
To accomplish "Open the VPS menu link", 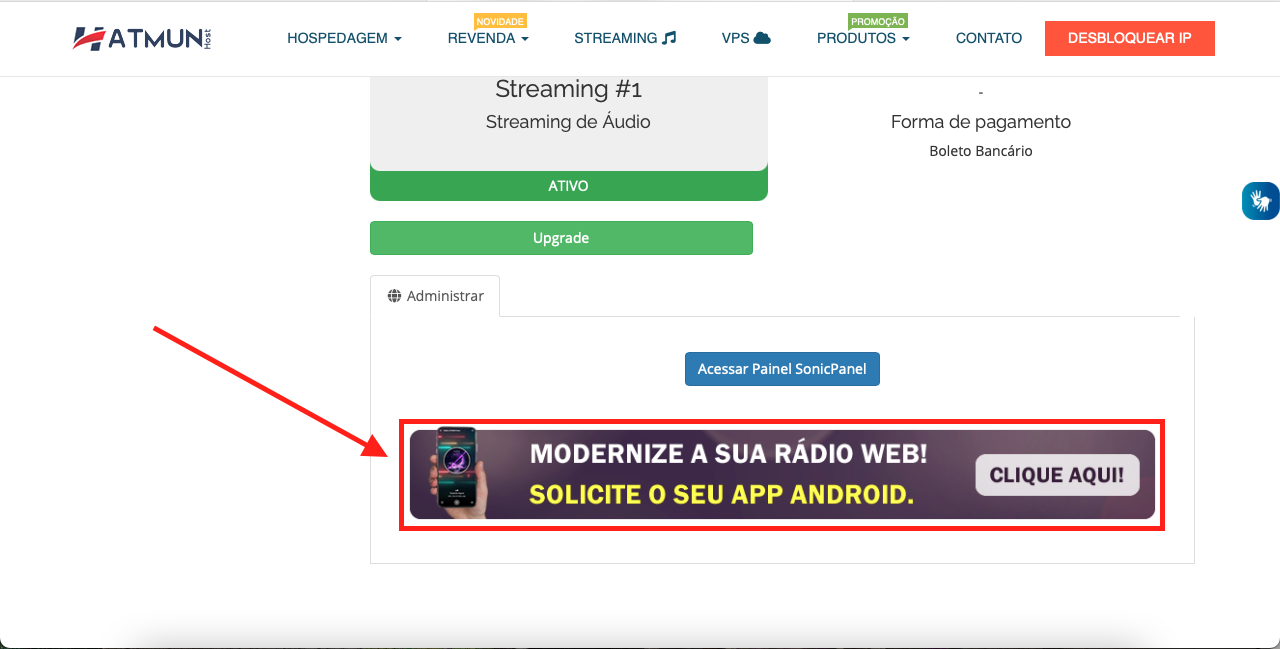I will coord(746,38).
